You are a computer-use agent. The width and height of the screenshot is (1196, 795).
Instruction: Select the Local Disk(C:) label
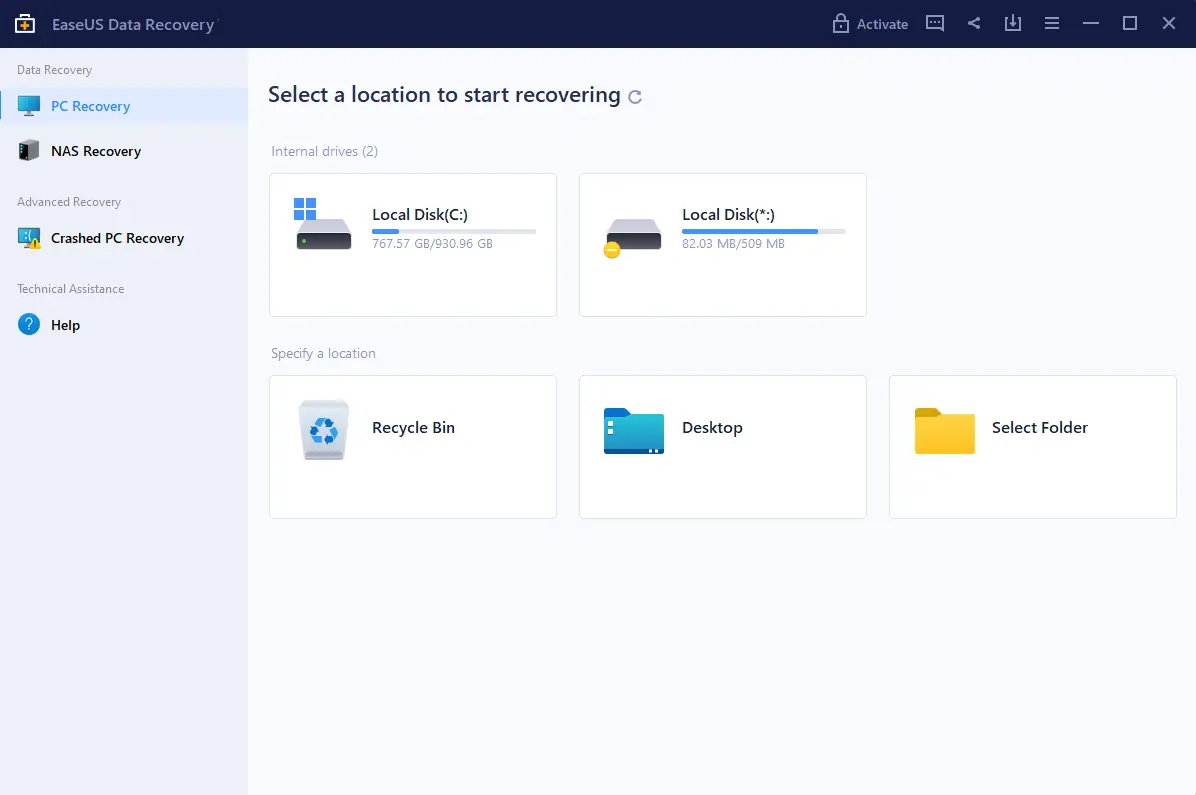420,214
